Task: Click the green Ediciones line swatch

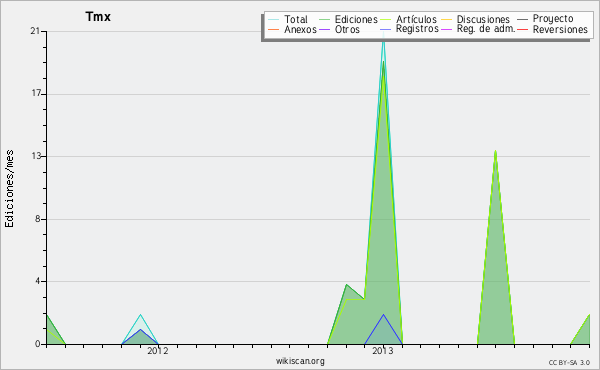Action: click(x=324, y=19)
